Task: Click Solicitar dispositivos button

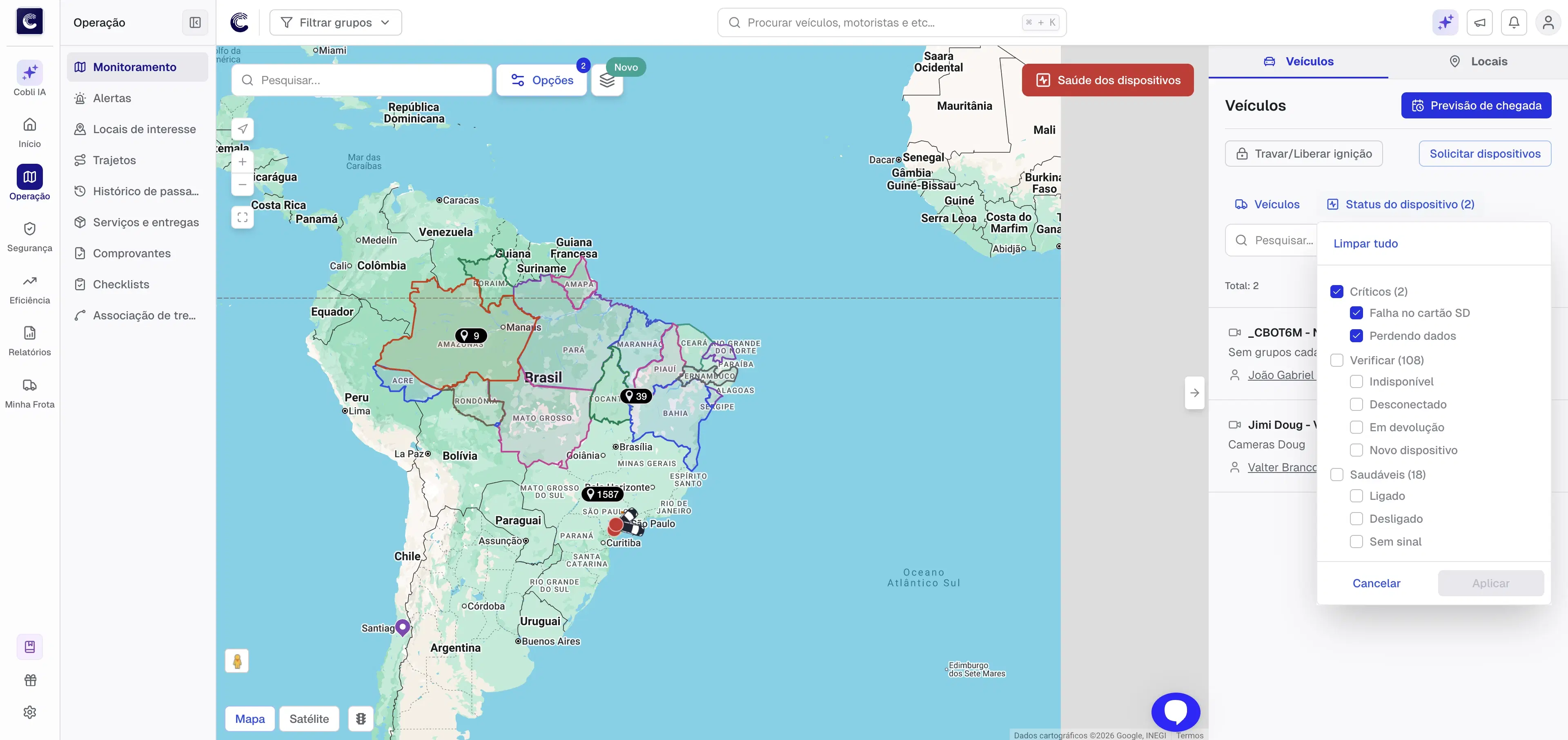Action: tap(1485, 154)
